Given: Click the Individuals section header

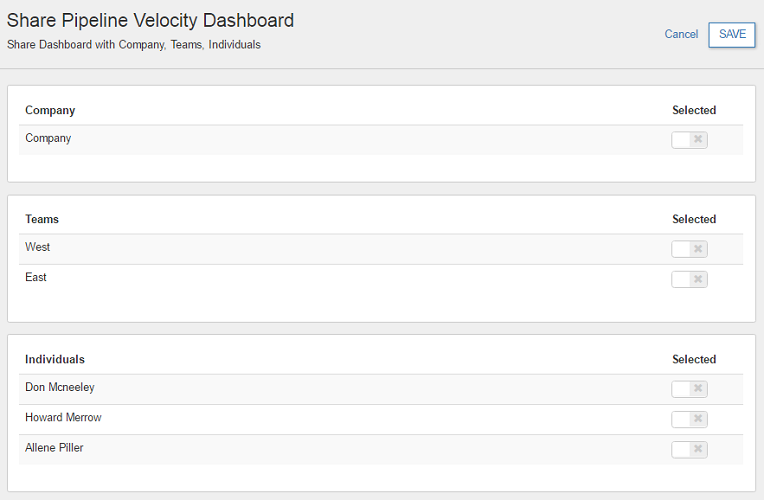Looking at the screenshot, I should click(55, 359).
